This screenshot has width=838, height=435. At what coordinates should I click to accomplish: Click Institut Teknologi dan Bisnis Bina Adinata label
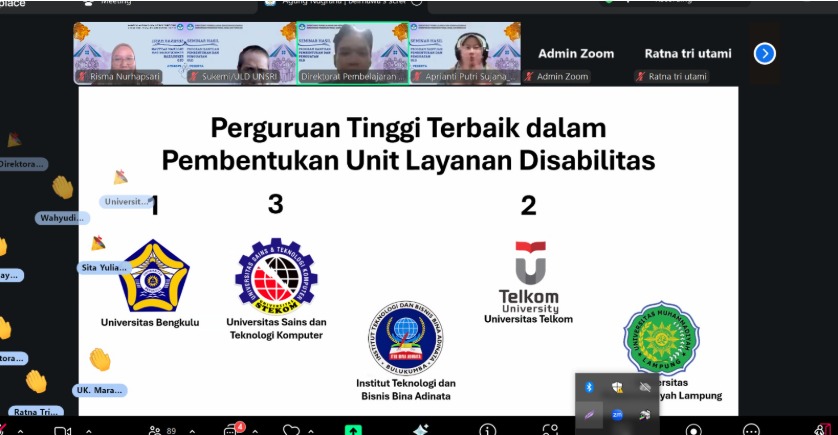click(x=406, y=390)
